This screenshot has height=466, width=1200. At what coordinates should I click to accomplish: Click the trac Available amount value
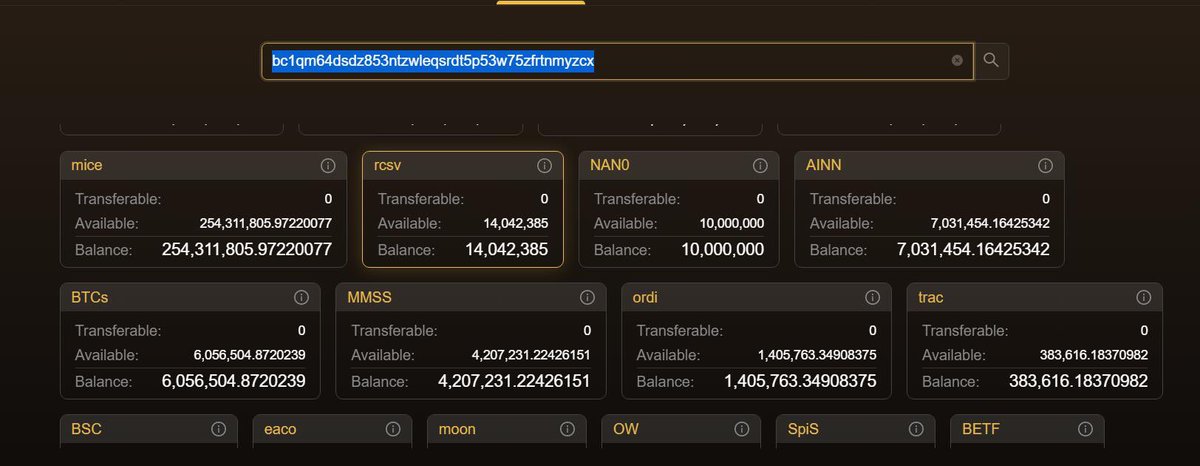(x=1094, y=355)
